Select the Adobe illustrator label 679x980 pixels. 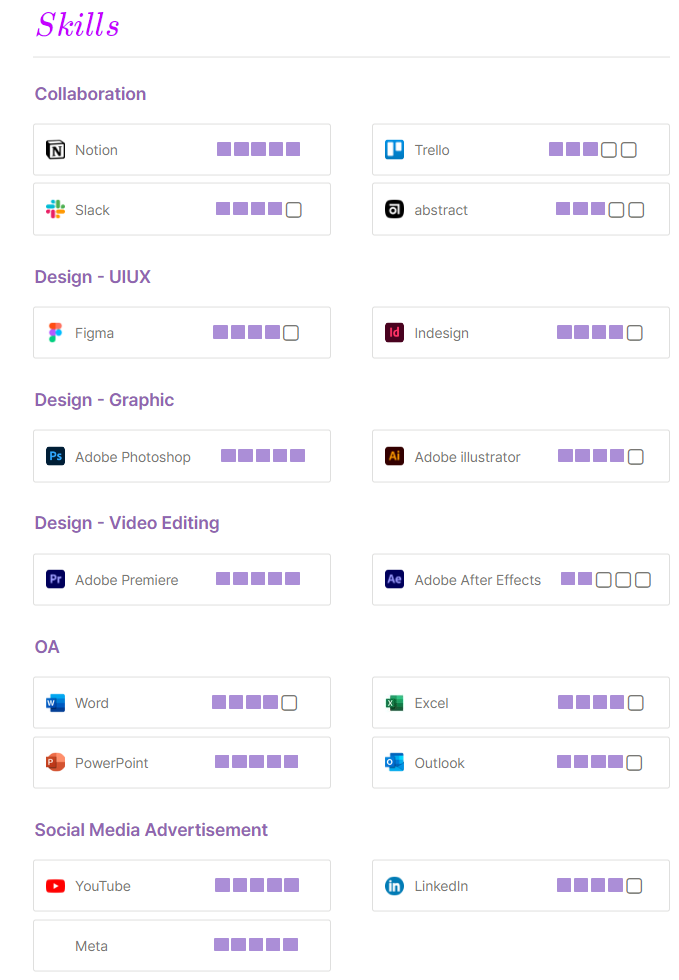click(x=468, y=457)
